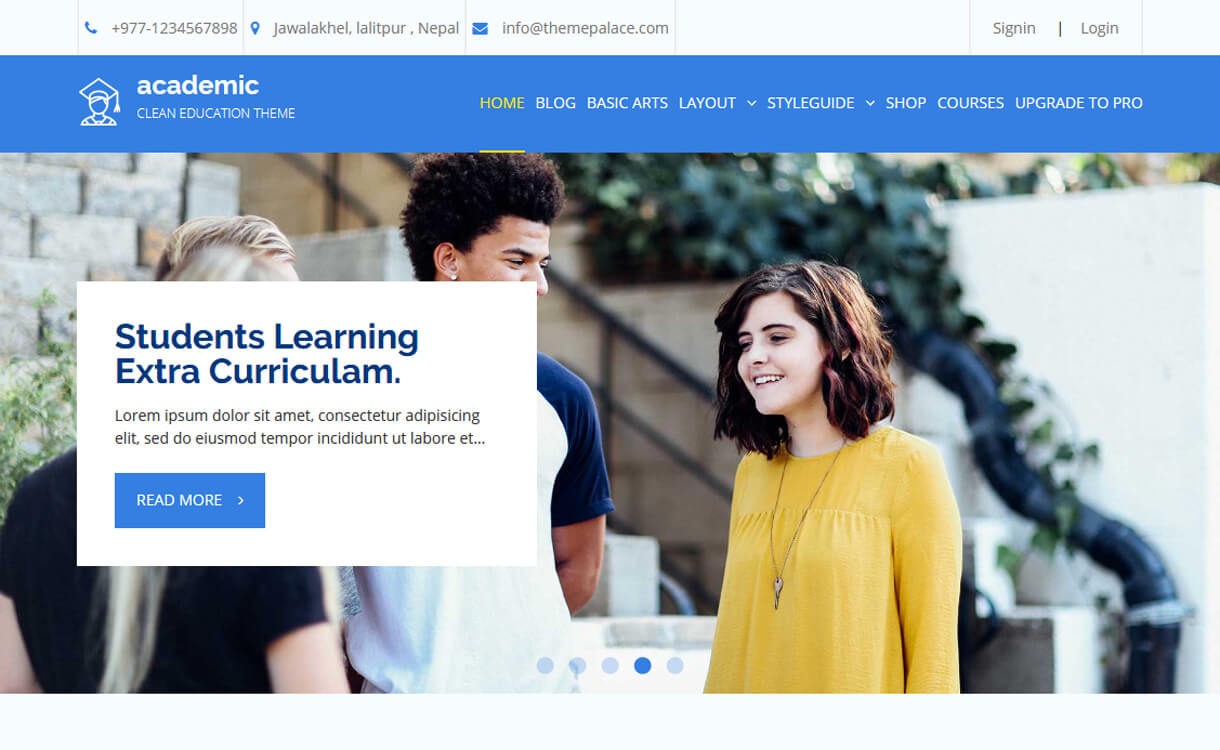Open the Shop page

click(x=905, y=103)
